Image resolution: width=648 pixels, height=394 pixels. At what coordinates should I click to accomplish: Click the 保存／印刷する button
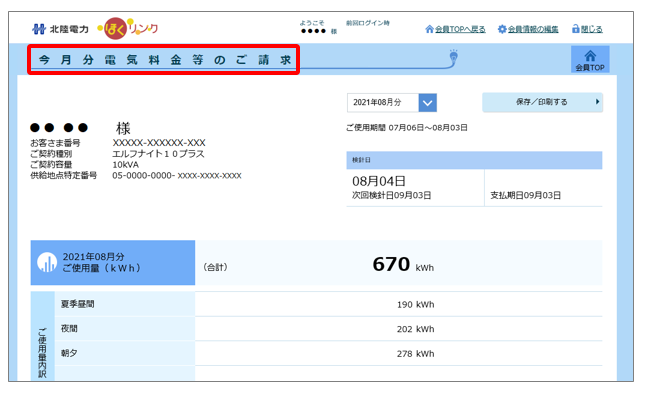click(542, 102)
